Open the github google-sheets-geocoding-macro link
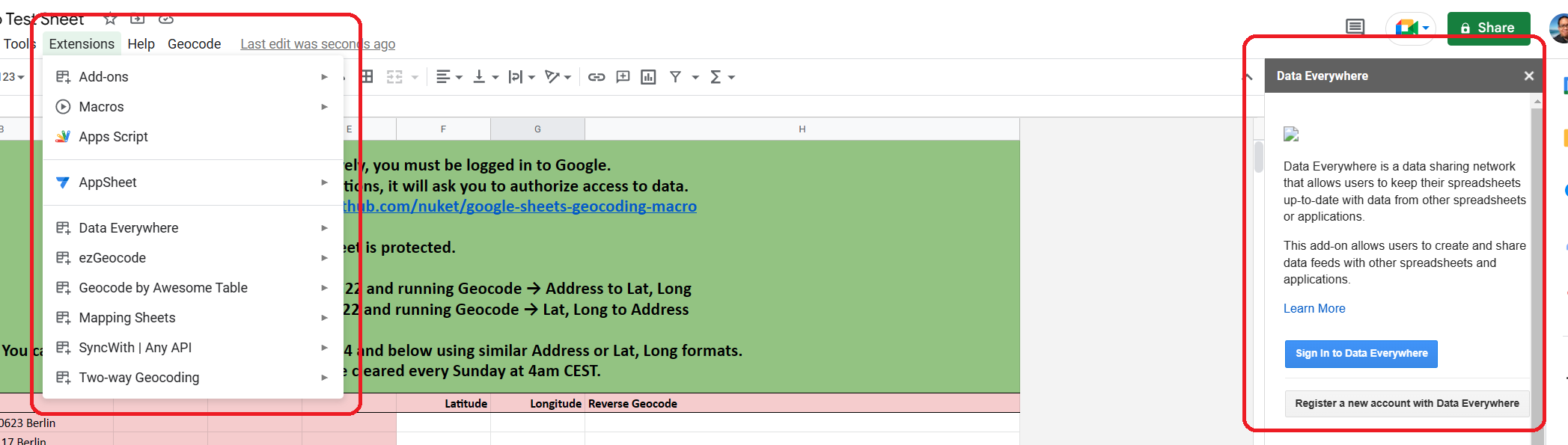The height and width of the screenshot is (445, 1568). pyautogui.click(x=520, y=206)
